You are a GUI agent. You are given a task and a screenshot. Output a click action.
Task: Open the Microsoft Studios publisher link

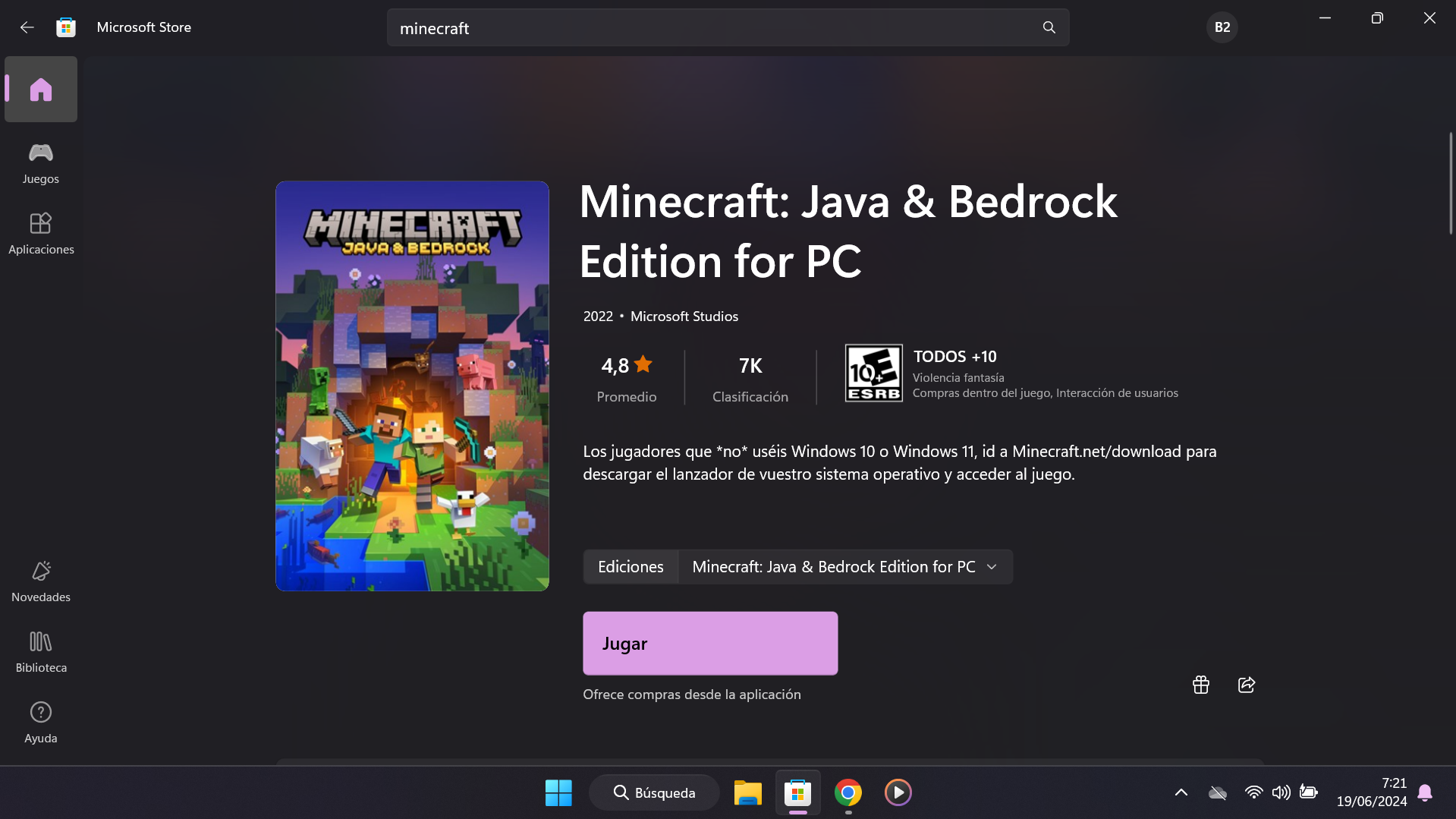(x=684, y=317)
